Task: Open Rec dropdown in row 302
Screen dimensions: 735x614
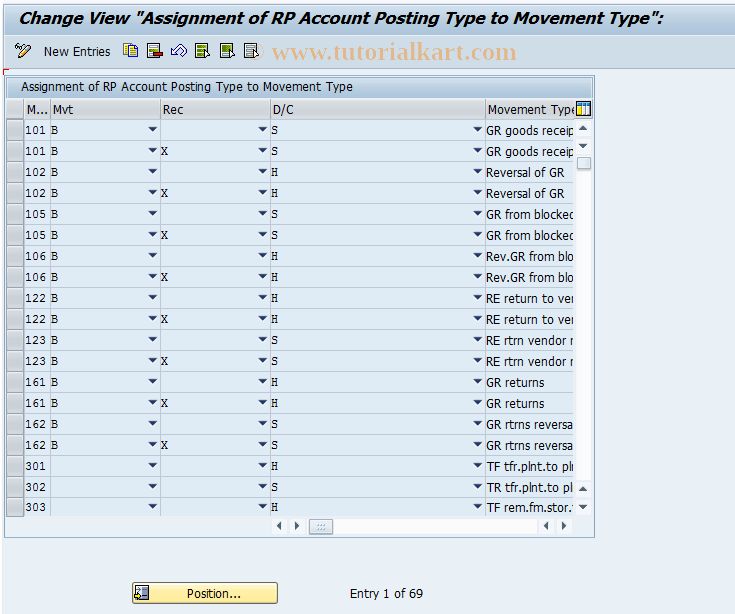Action: click(262, 487)
